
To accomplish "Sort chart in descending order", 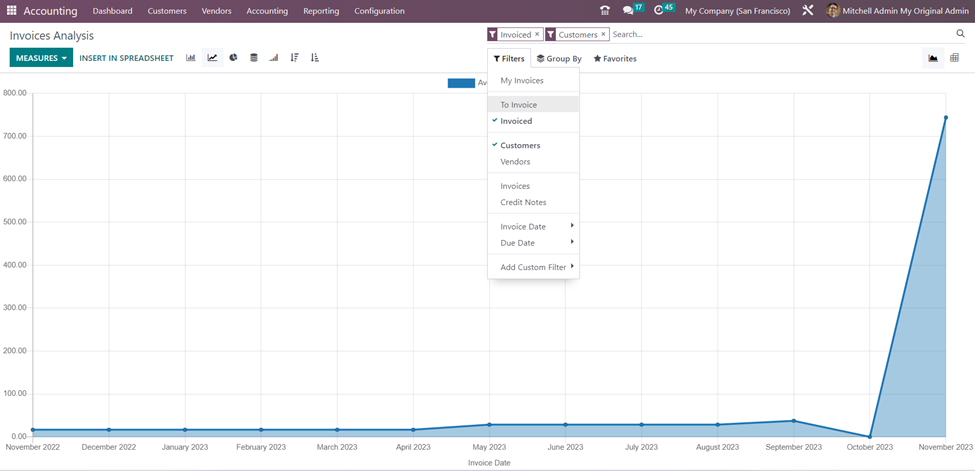I will [x=294, y=58].
